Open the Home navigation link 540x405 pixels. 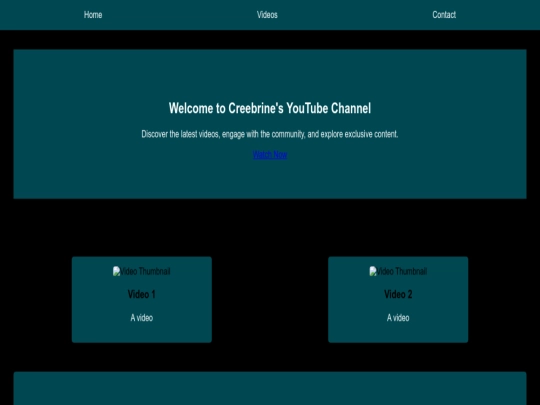pos(93,15)
